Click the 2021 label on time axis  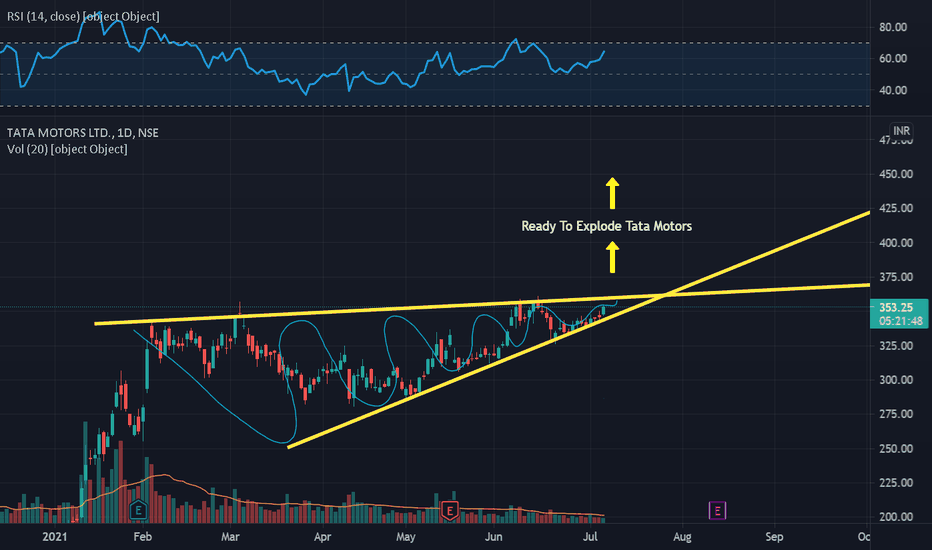point(55,537)
